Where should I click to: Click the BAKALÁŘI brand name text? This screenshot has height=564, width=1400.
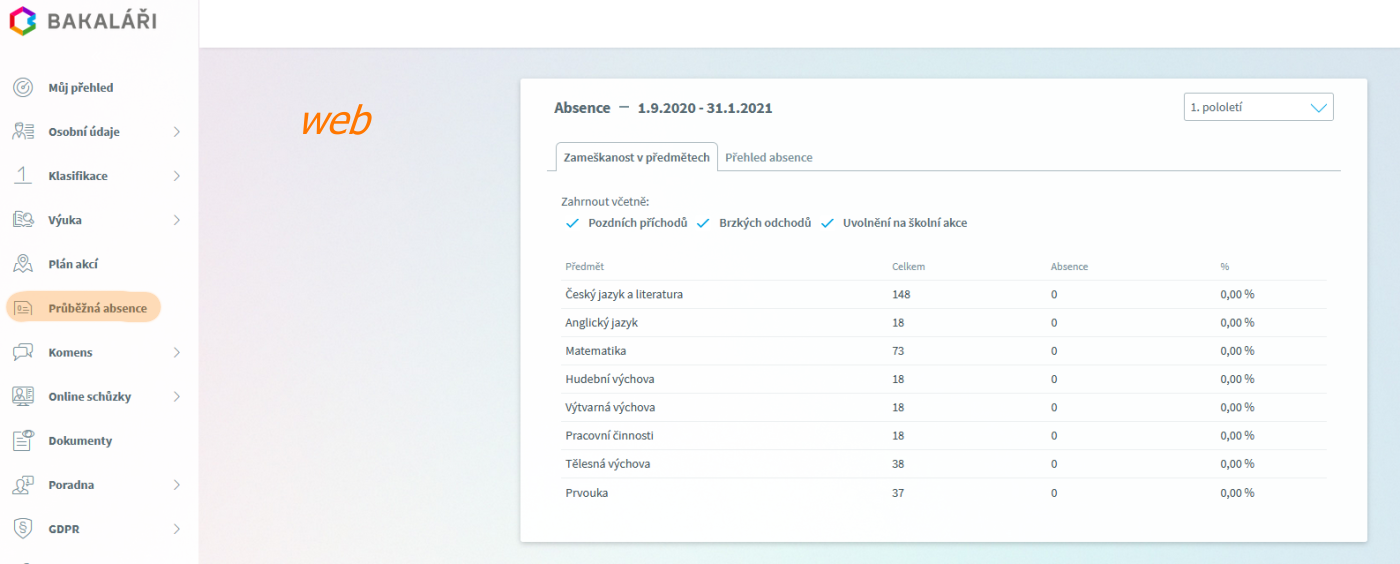tap(101, 20)
